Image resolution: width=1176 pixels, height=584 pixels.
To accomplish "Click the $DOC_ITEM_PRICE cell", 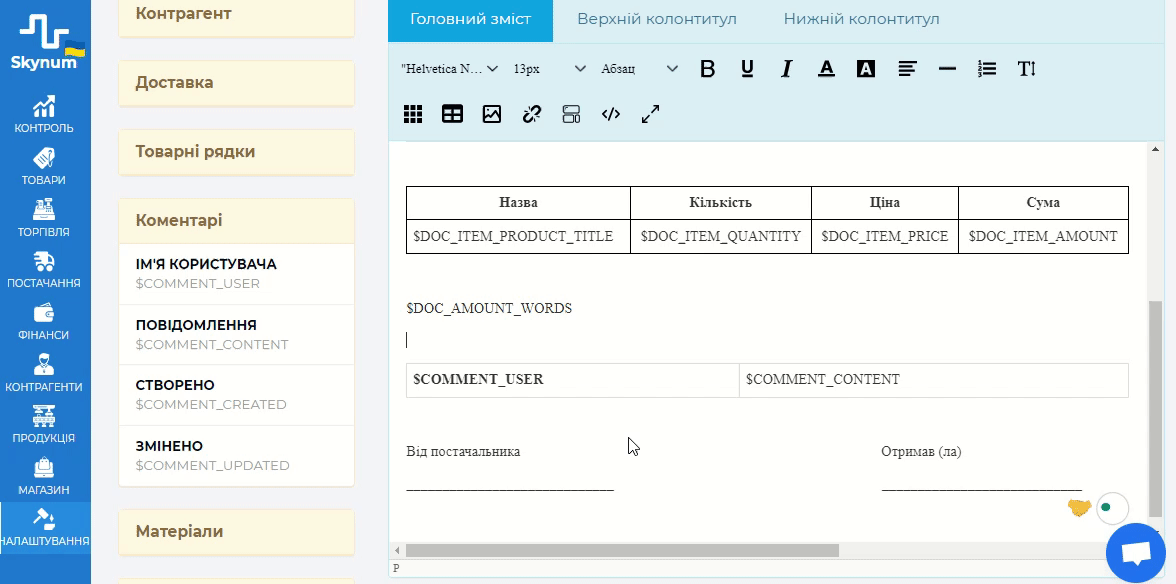I will (885, 236).
